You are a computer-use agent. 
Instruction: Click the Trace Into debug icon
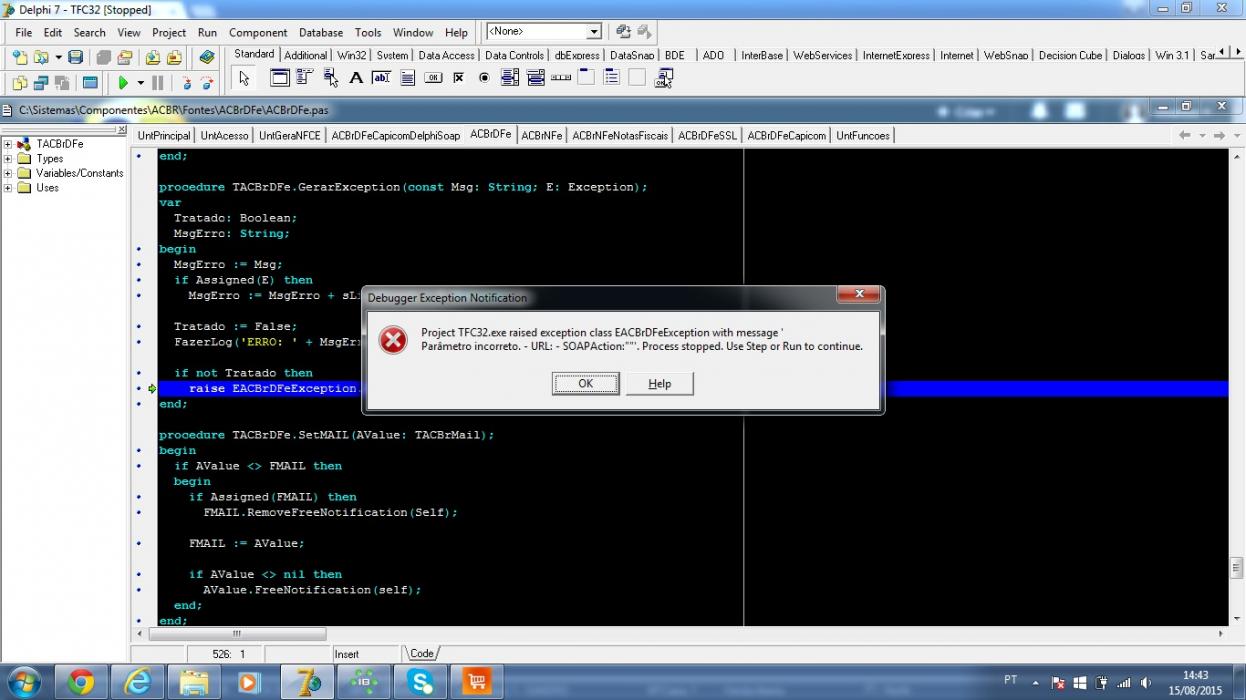pos(186,83)
